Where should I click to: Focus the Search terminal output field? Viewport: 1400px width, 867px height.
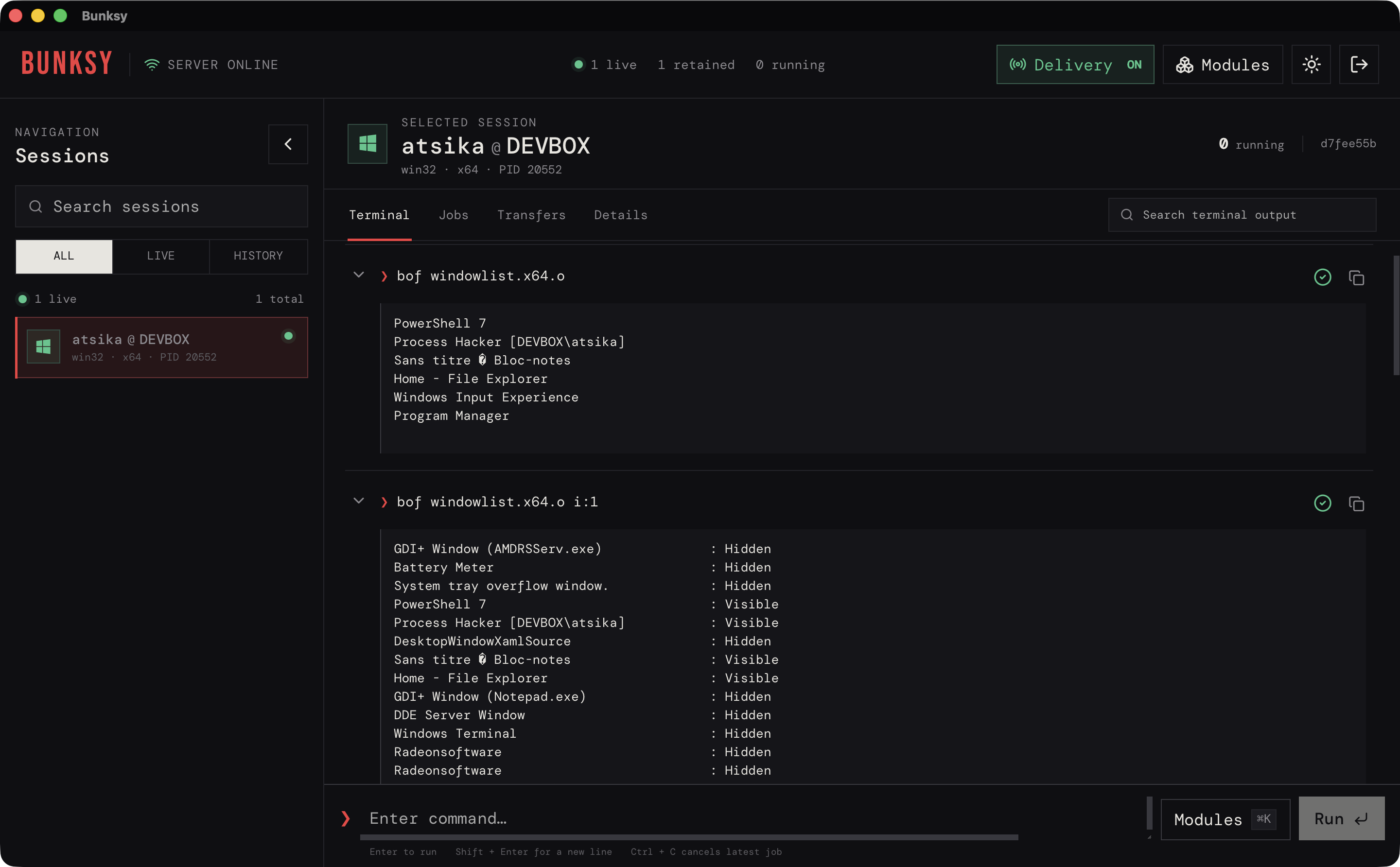(1242, 215)
